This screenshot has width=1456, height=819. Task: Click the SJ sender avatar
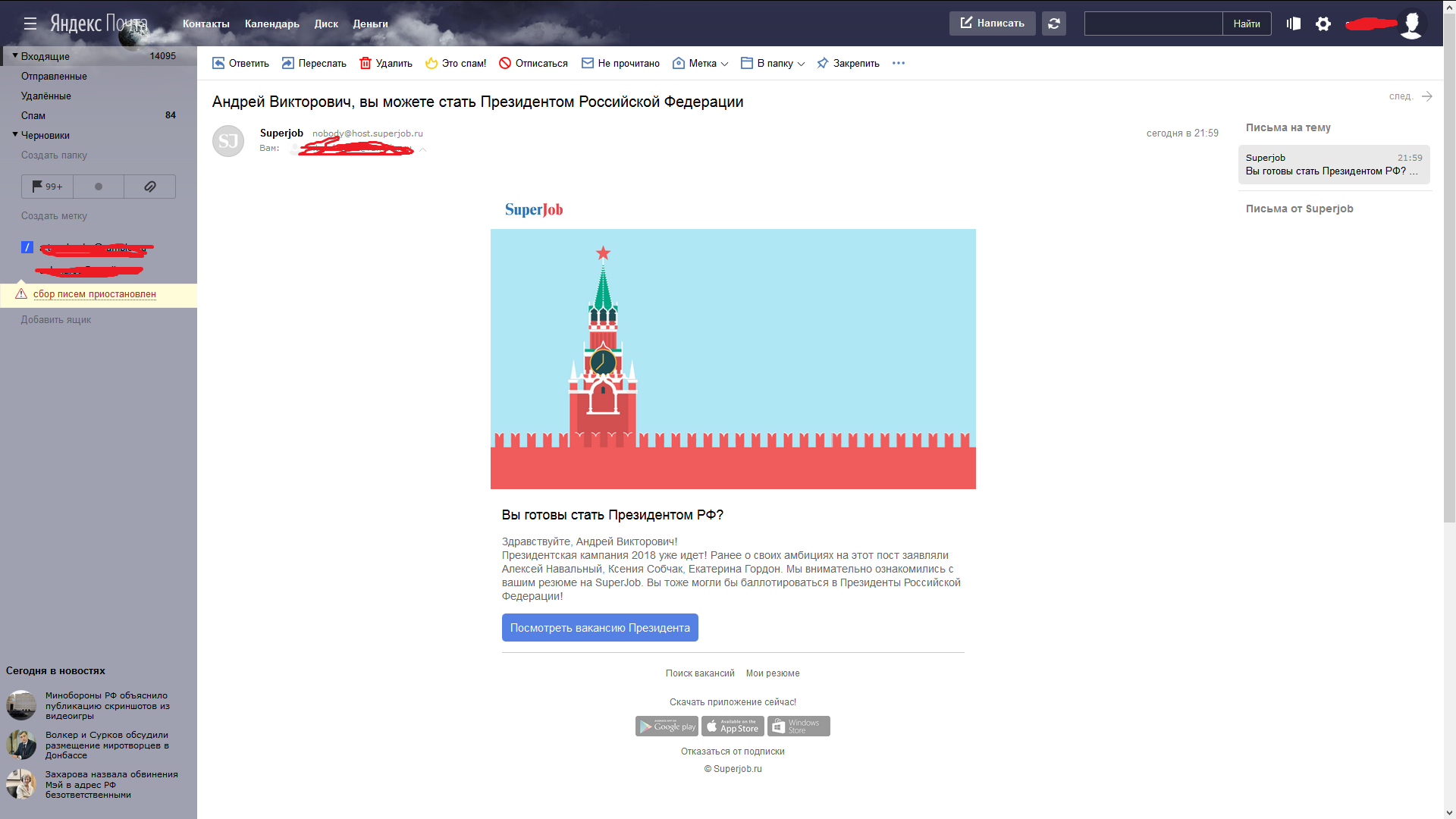(x=228, y=141)
